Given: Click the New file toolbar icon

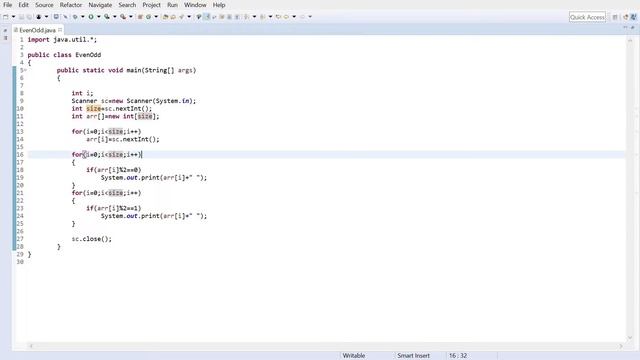Looking at the screenshot, I should tap(6, 17).
